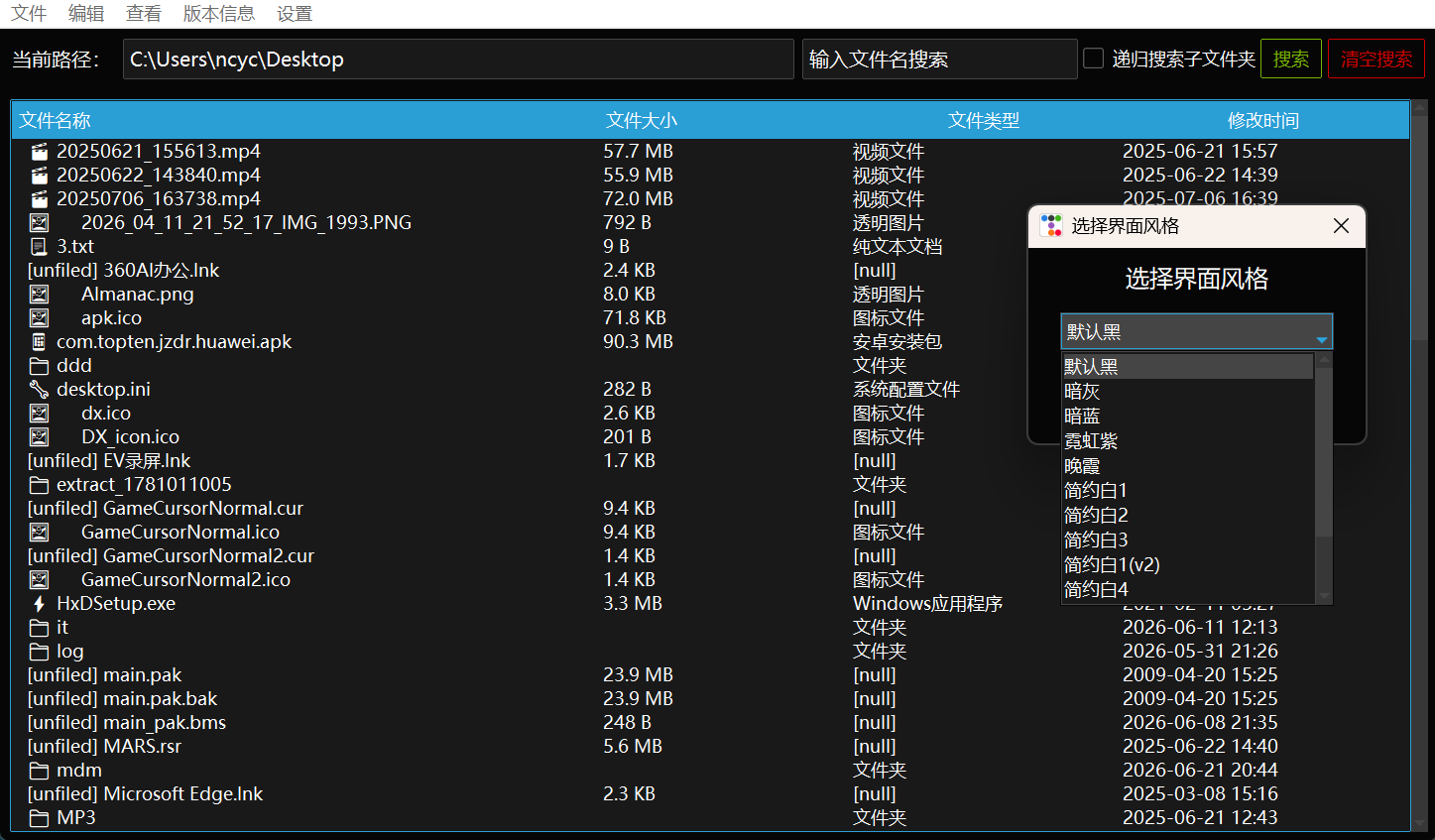Click the image icon beside apk.ico
This screenshot has width=1435, height=840.
tap(39, 318)
